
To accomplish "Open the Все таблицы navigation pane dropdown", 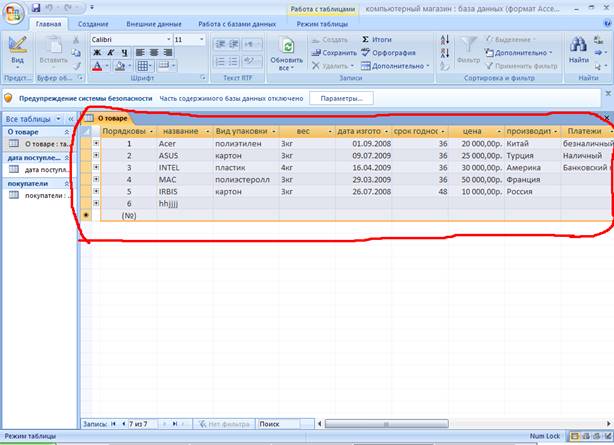I will [57, 118].
